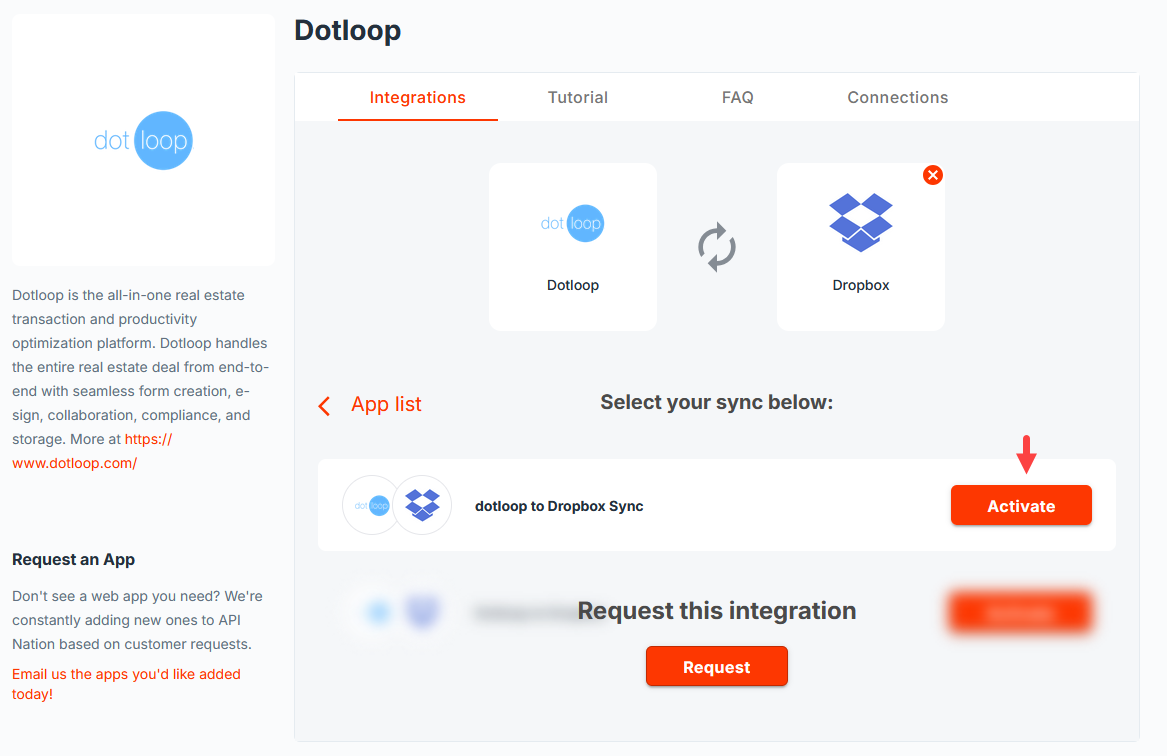
Task: Activate the dotloop to Dropbox Sync
Action: coord(1021,506)
